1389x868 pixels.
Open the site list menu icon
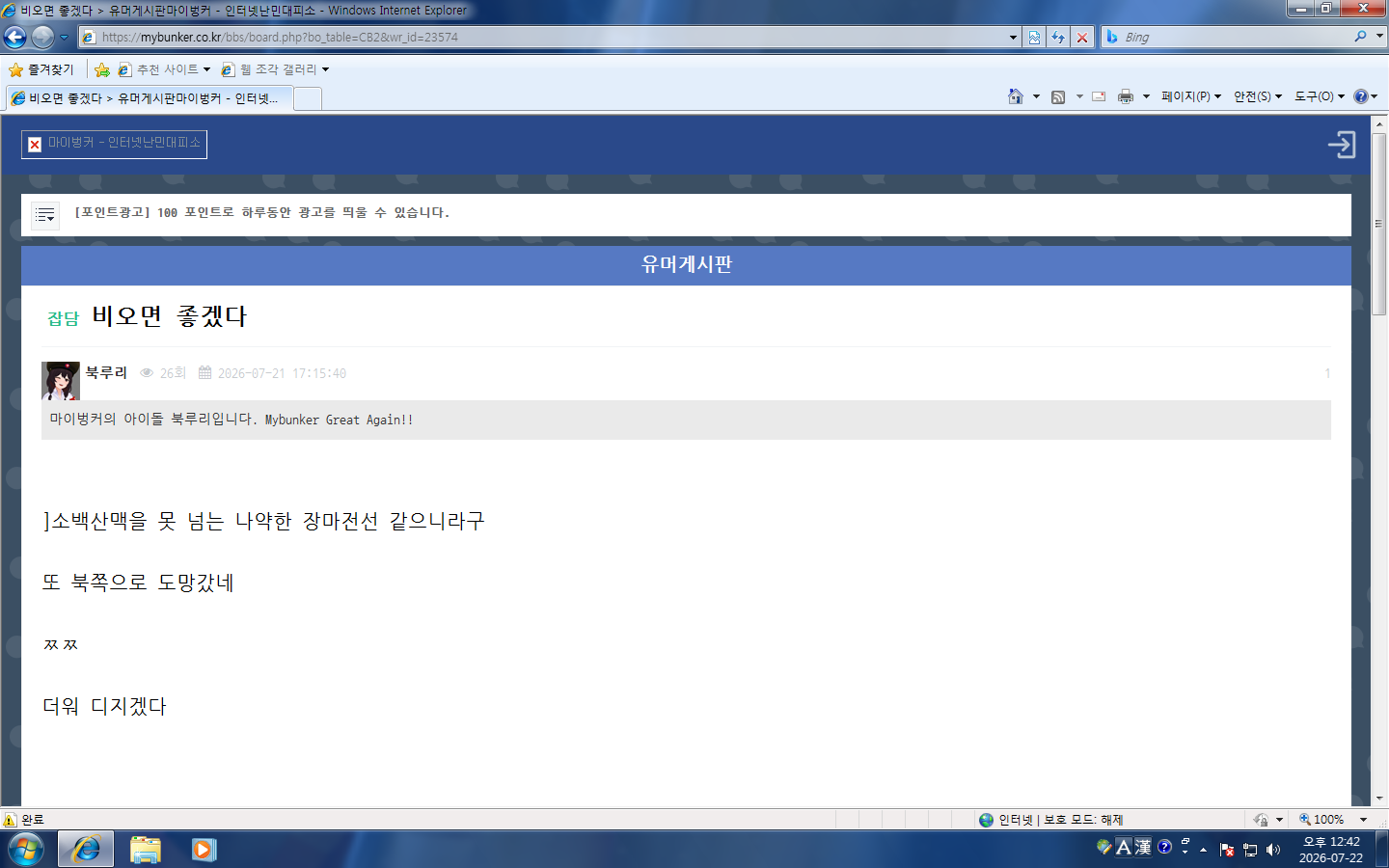tap(45, 215)
